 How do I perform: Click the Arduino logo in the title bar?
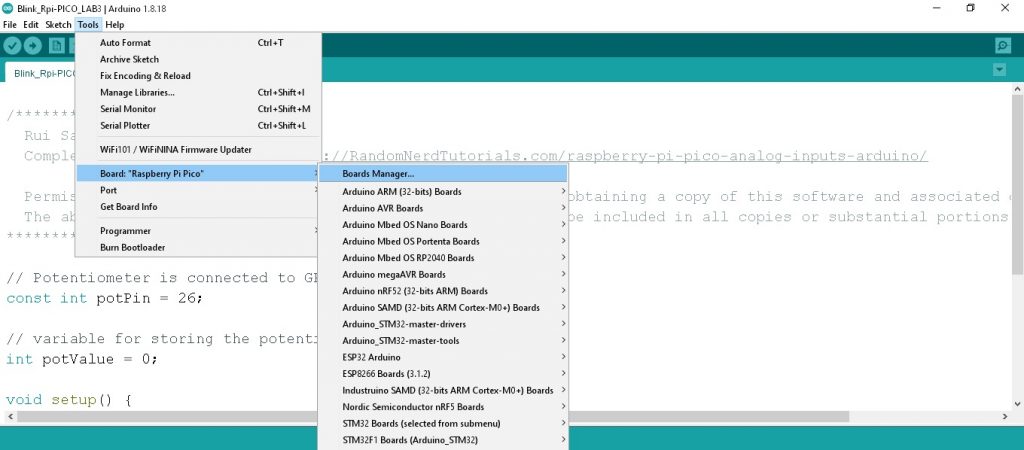coord(8,8)
